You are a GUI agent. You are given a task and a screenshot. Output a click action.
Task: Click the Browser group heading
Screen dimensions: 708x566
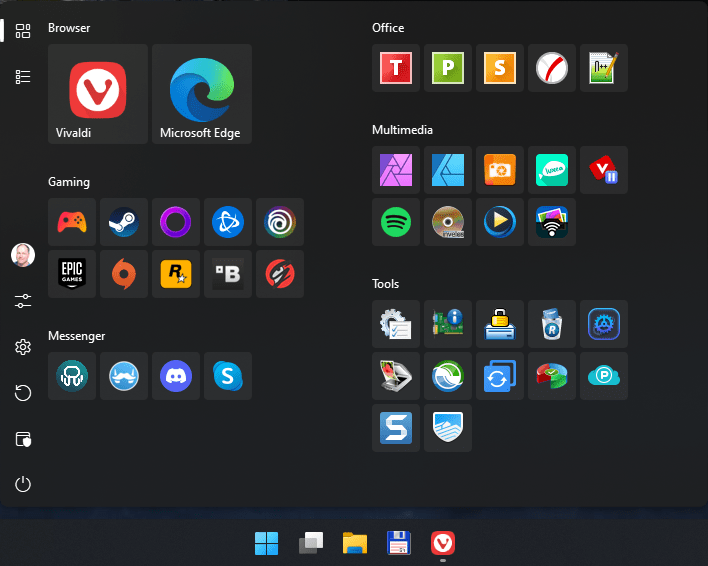point(69,28)
